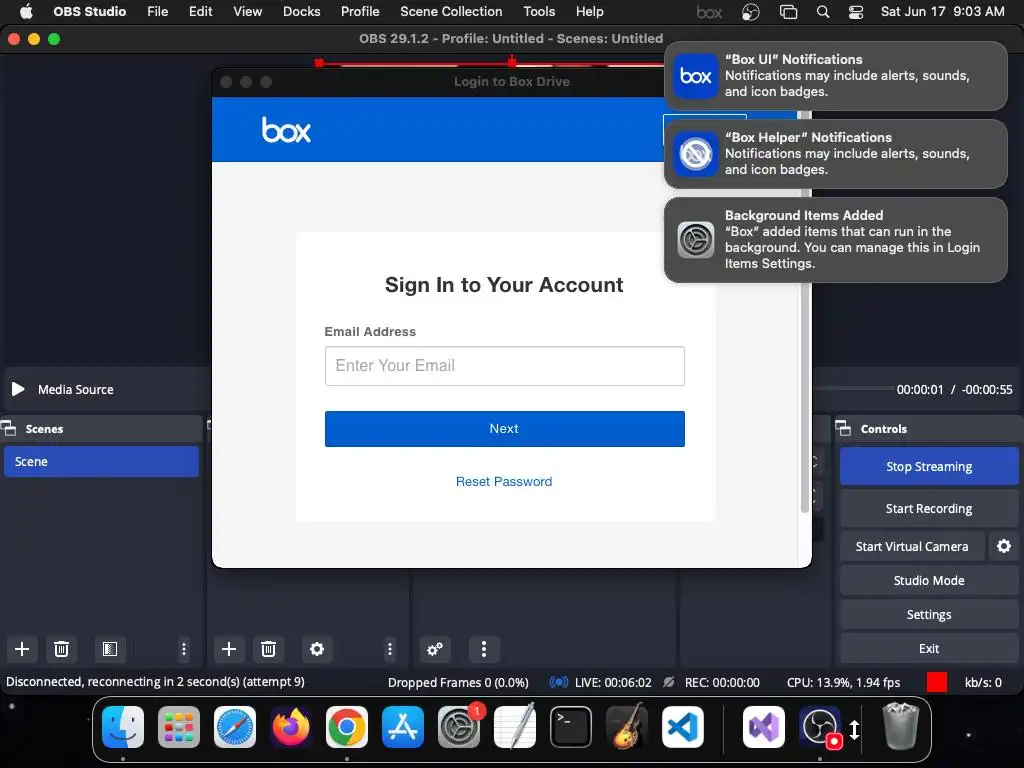
Task: Open Launchpad from the Dock
Action: point(179,727)
